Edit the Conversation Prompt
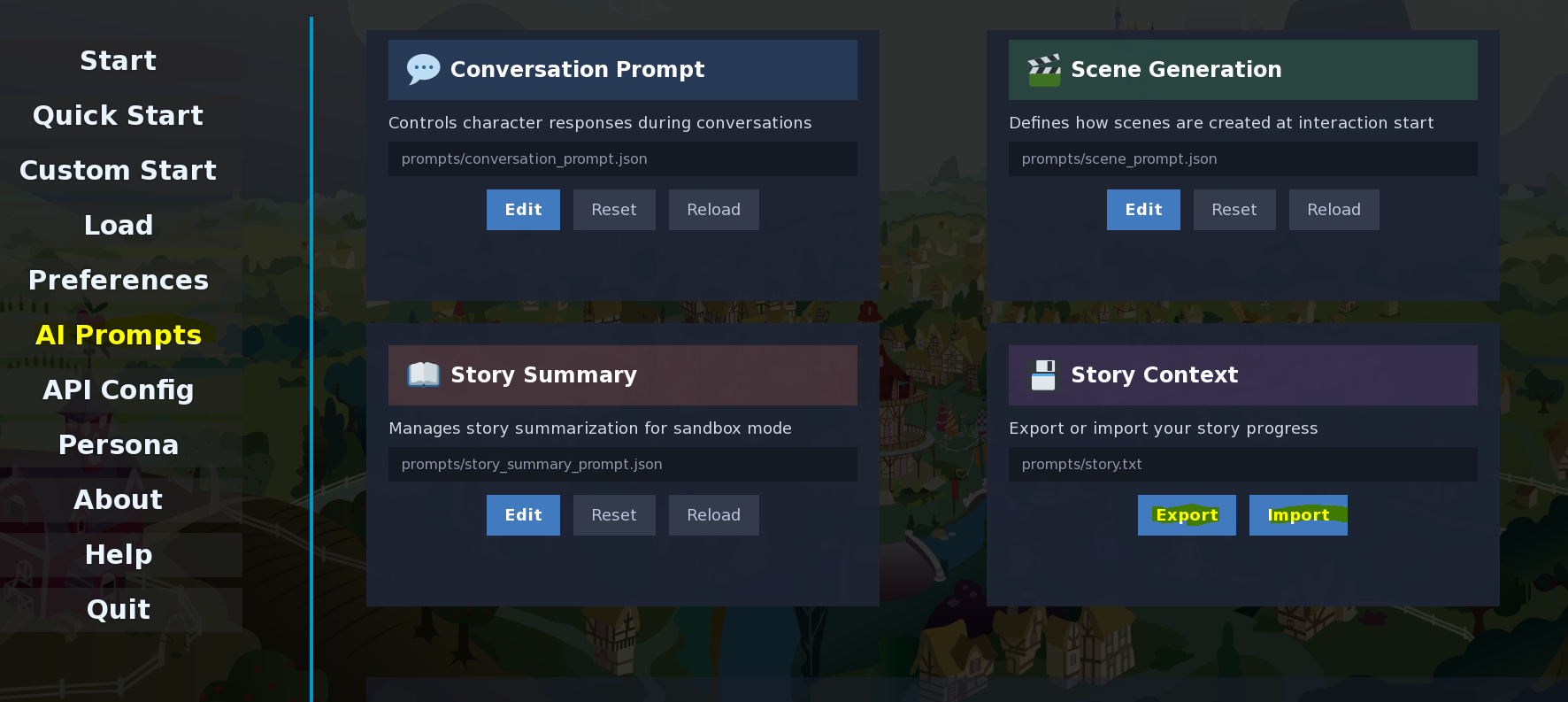Viewport: 1568px width, 702px height. click(x=523, y=210)
